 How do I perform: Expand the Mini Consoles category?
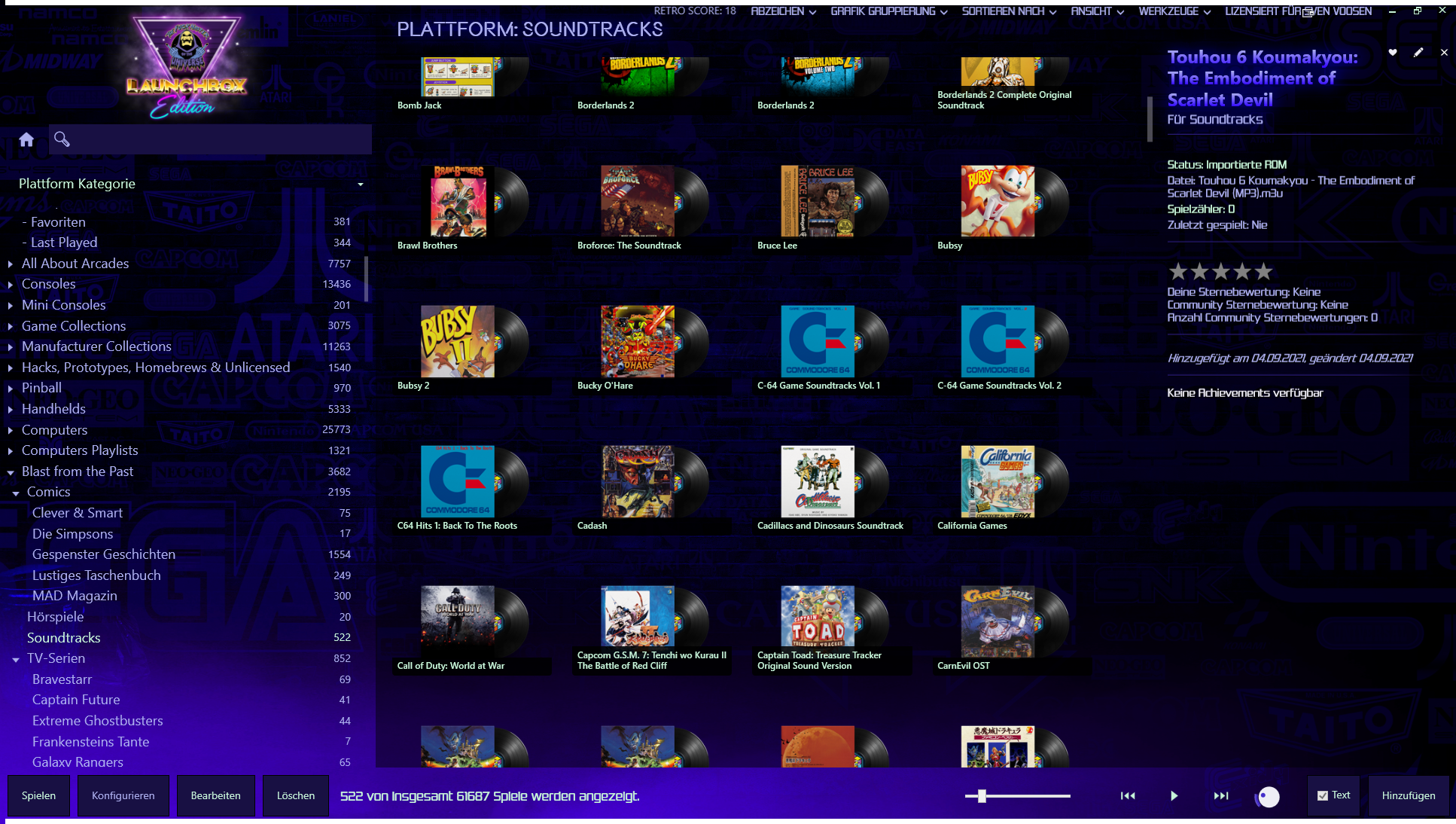pos(10,306)
